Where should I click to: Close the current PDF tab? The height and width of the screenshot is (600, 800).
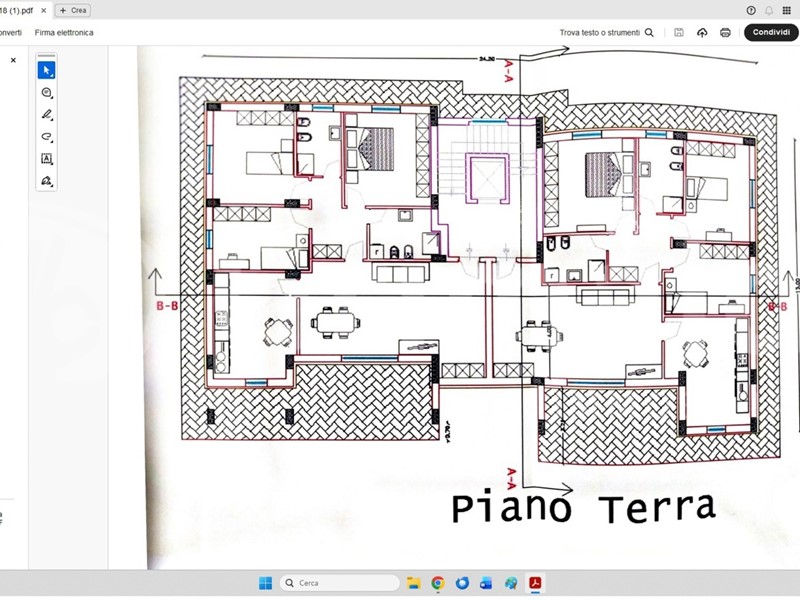43,10
